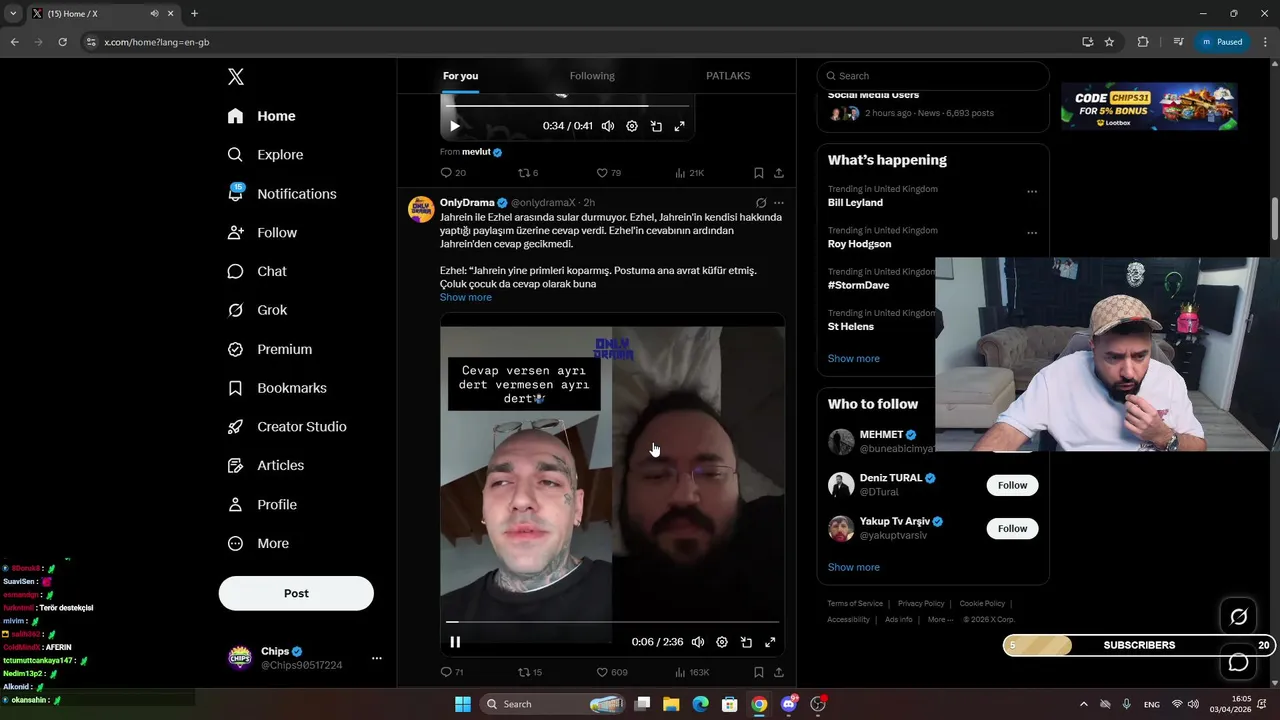Open the Terms of Service link
Viewport: 1280px width, 720px height.
855,603
